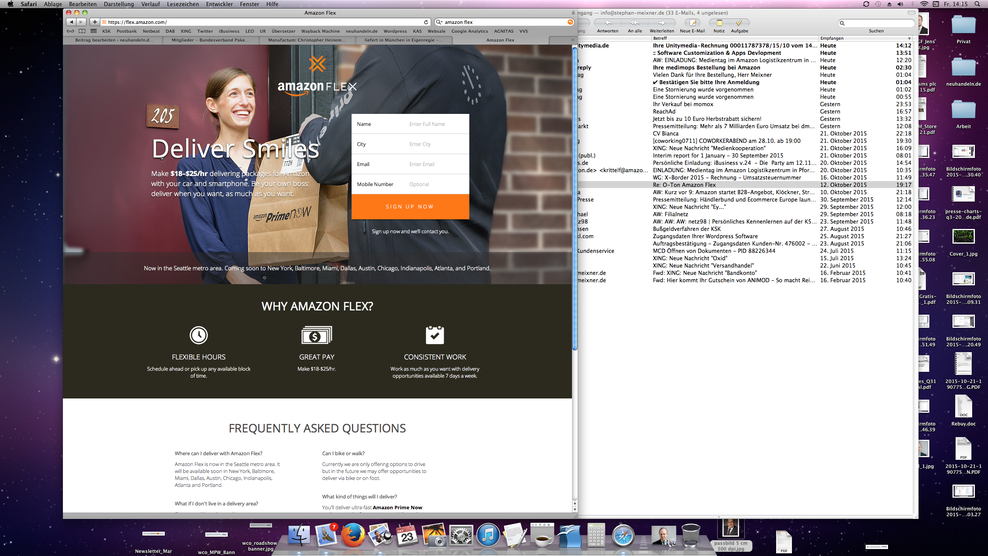Select email Ihre medimops Bestellung bei Amazon
This screenshot has height=556, width=988.
pyautogui.click(x=745, y=67)
